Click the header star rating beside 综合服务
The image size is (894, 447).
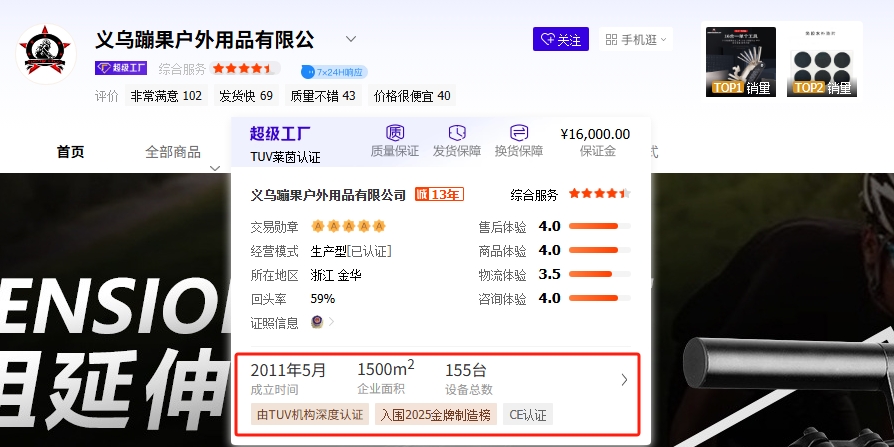[244, 68]
